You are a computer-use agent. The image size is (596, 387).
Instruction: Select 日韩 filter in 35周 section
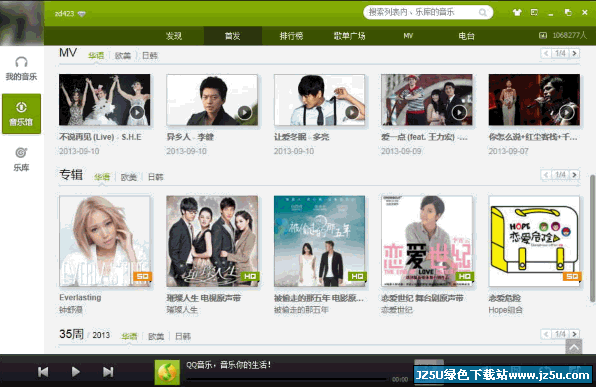pyautogui.click(x=183, y=336)
